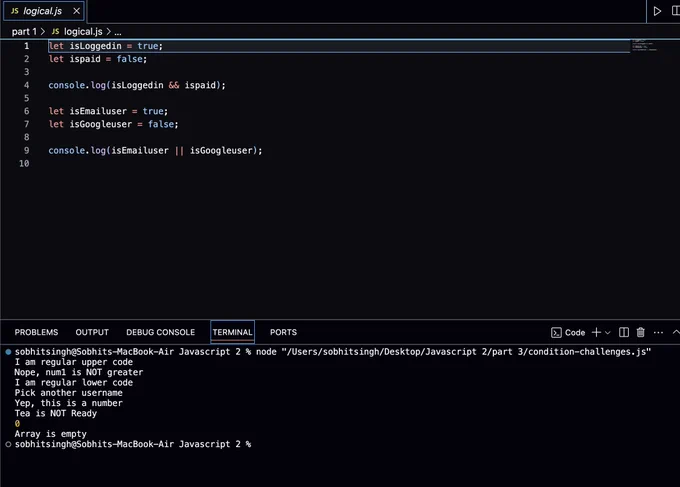680x487 pixels.
Task: Focus the terminal input prompt on last line
Action: [x=133, y=444]
